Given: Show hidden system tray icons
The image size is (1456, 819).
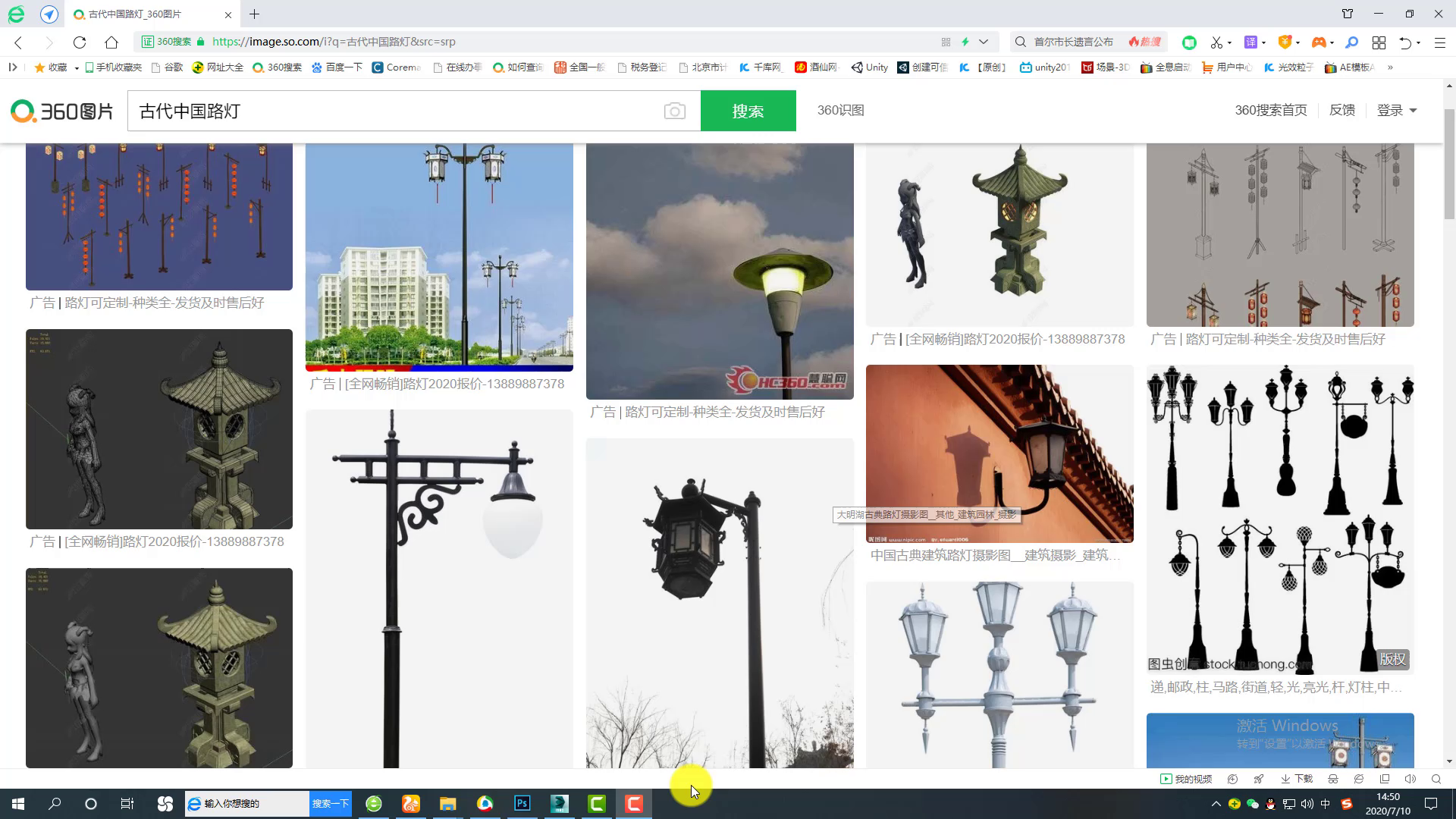Looking at the screenshot, I should click(x=1216, y=804).
